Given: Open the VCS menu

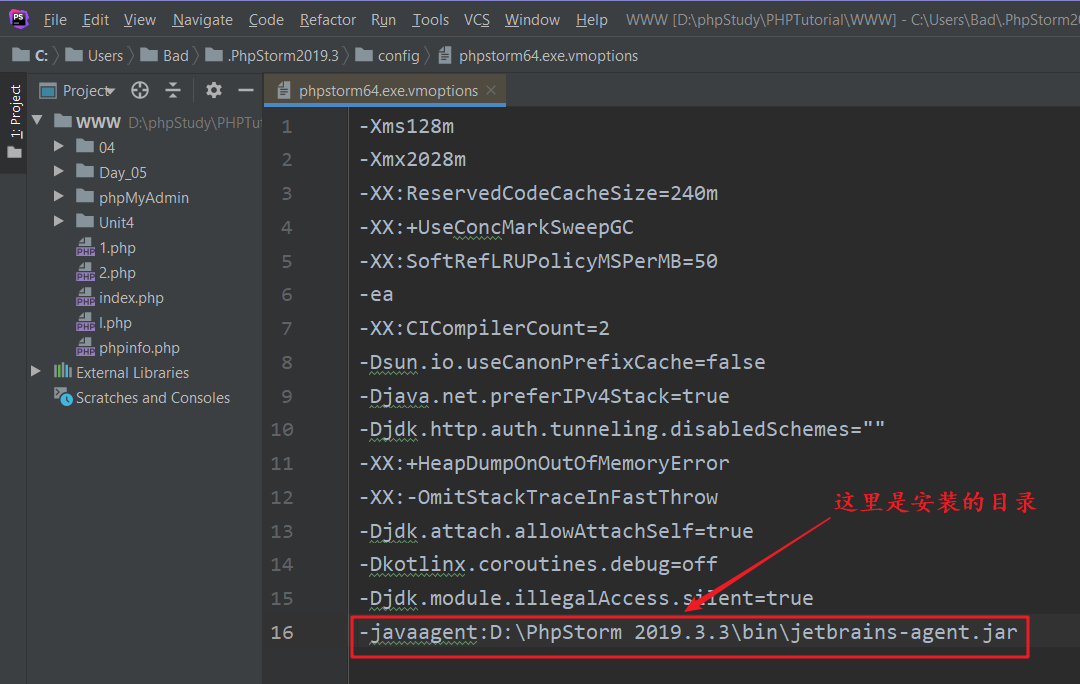Looking at the screenshot, I should [477, 20].
